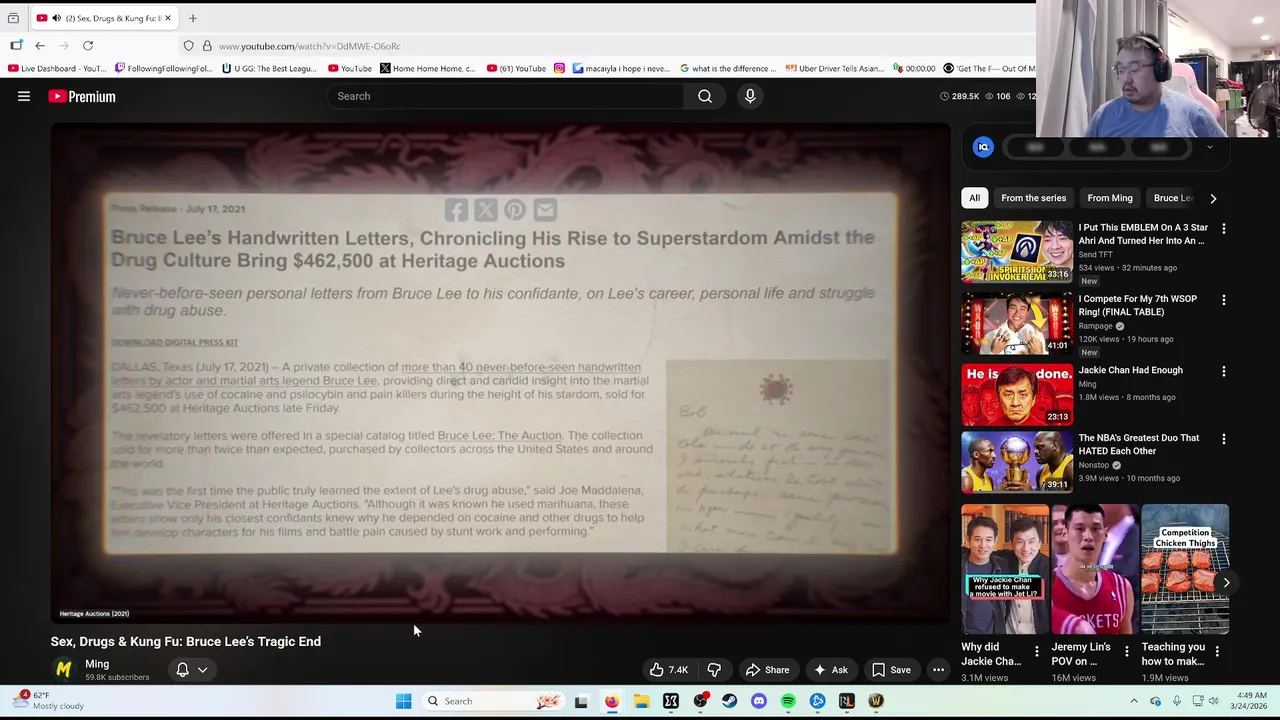
Task: Show next Shorts with the arrow
Action: click(x=1226, y=582)
